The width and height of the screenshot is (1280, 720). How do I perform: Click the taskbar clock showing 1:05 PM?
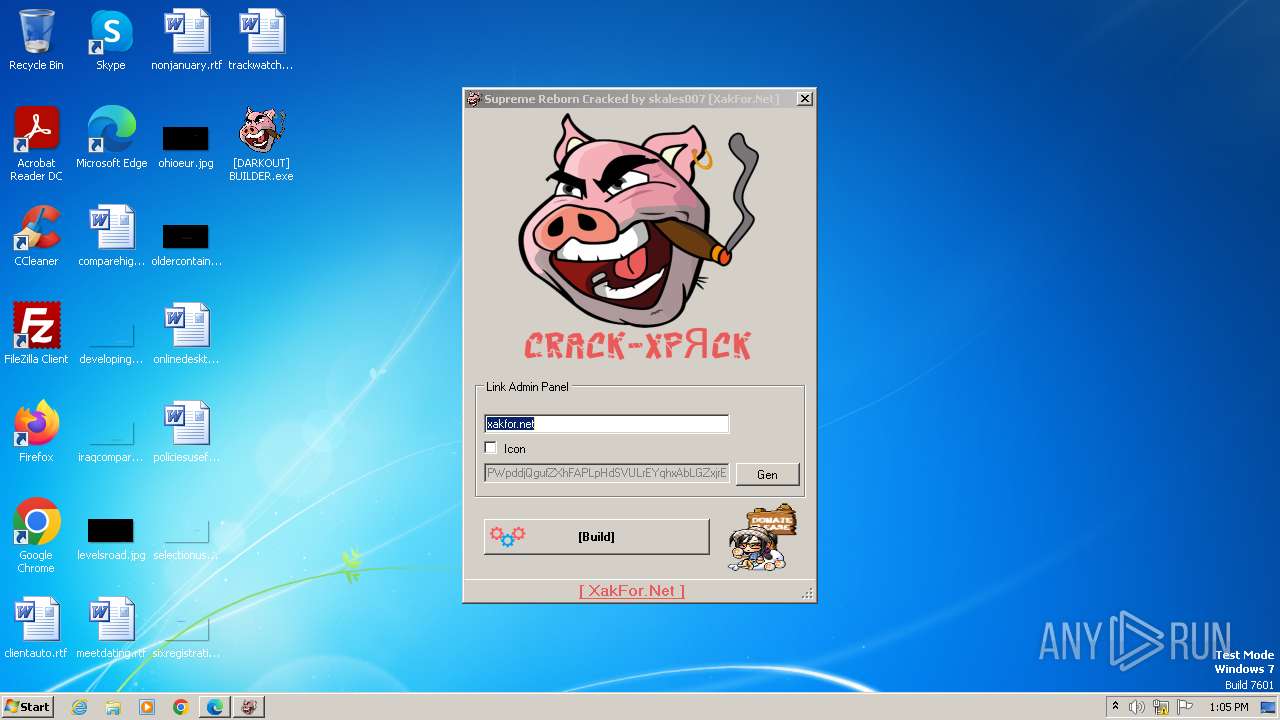(1228, 707)
